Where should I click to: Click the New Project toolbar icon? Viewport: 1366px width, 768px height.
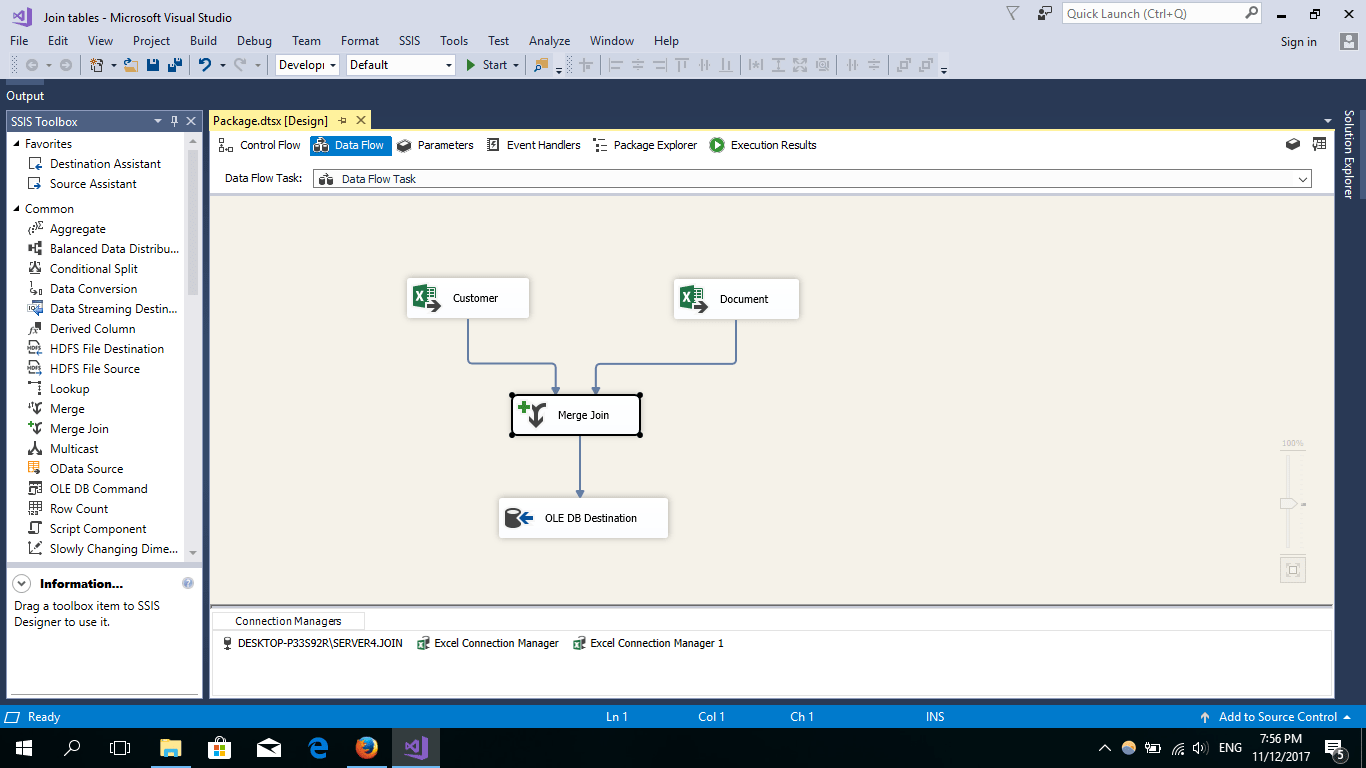97,65
